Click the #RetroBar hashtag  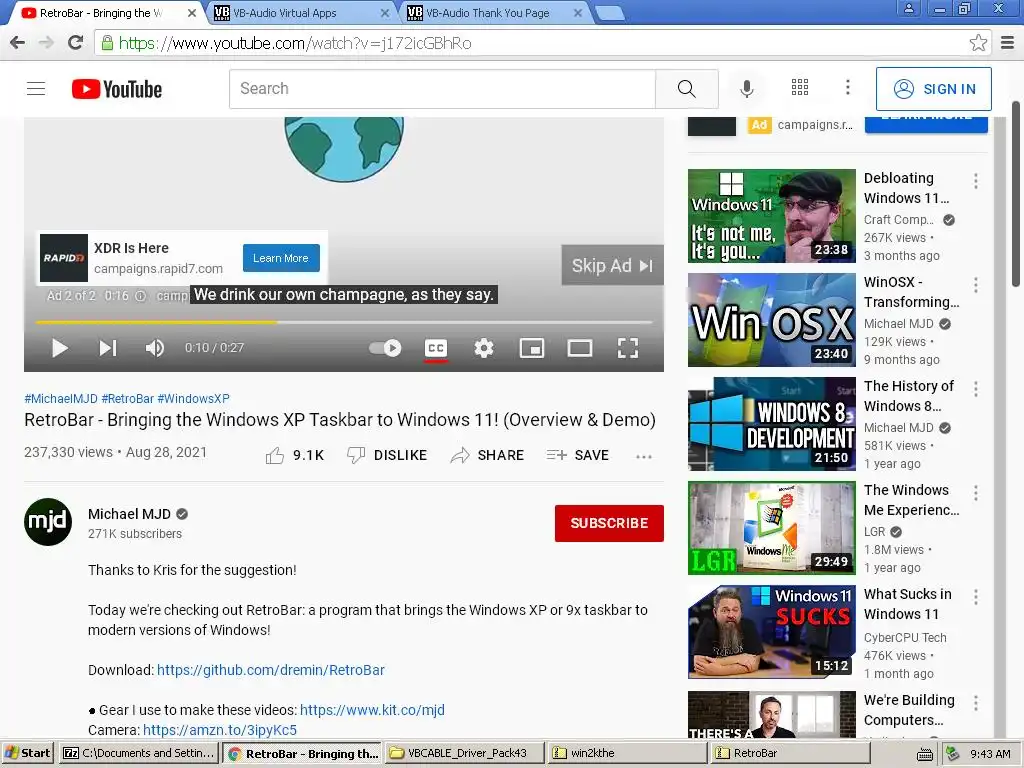point(127,398)
